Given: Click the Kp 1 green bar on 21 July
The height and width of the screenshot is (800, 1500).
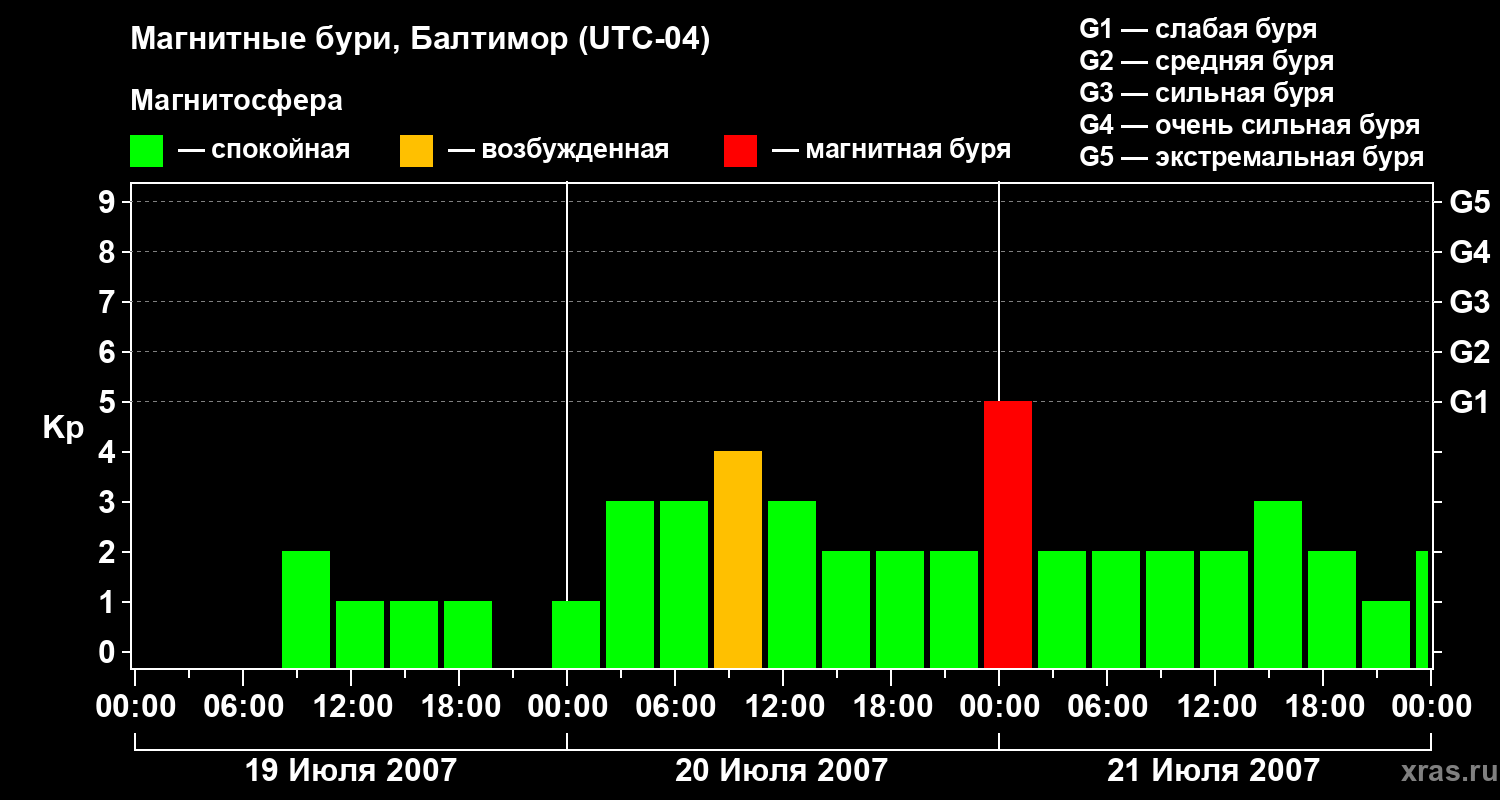Looking at the screenshot, I should (x=1386, y=635).
